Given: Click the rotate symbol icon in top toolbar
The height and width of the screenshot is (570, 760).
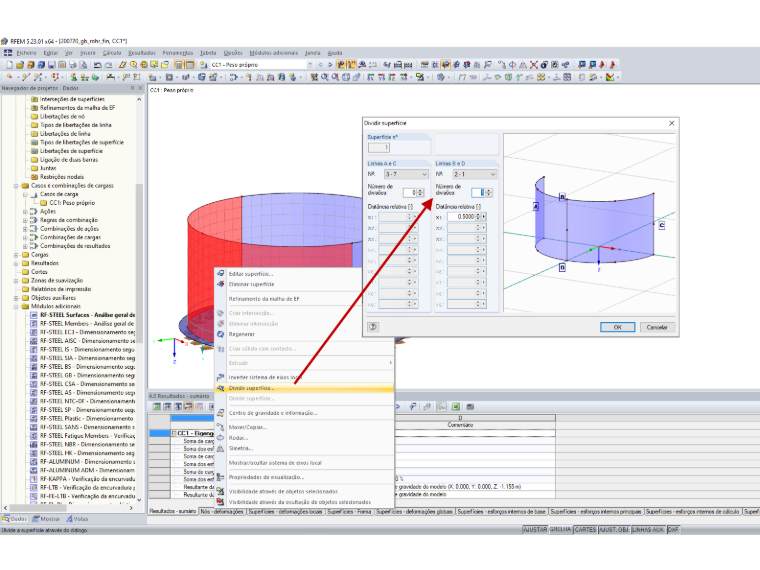Looking at the screenshot, I should tap(512, 64).
